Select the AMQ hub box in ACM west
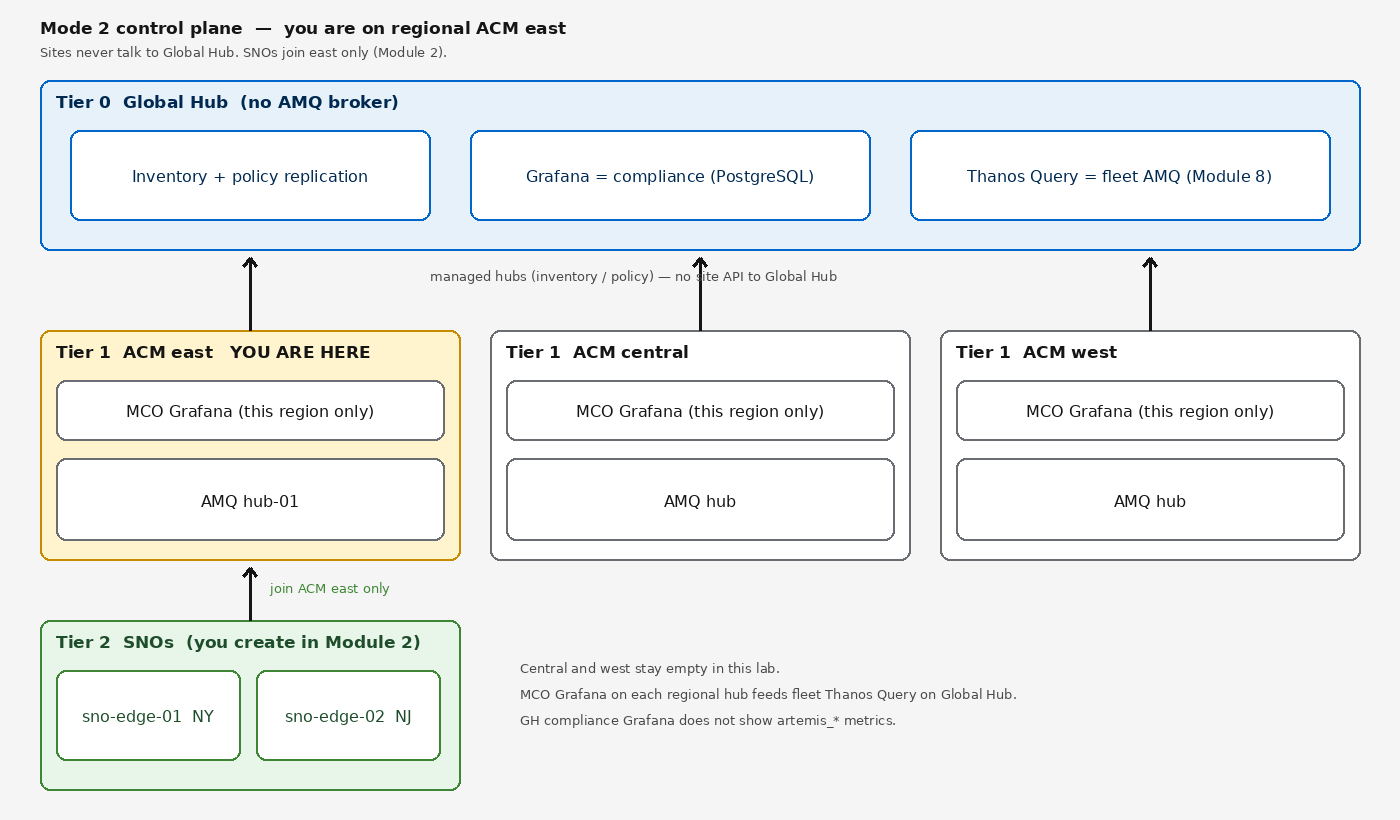 (x=1150, y=500)
